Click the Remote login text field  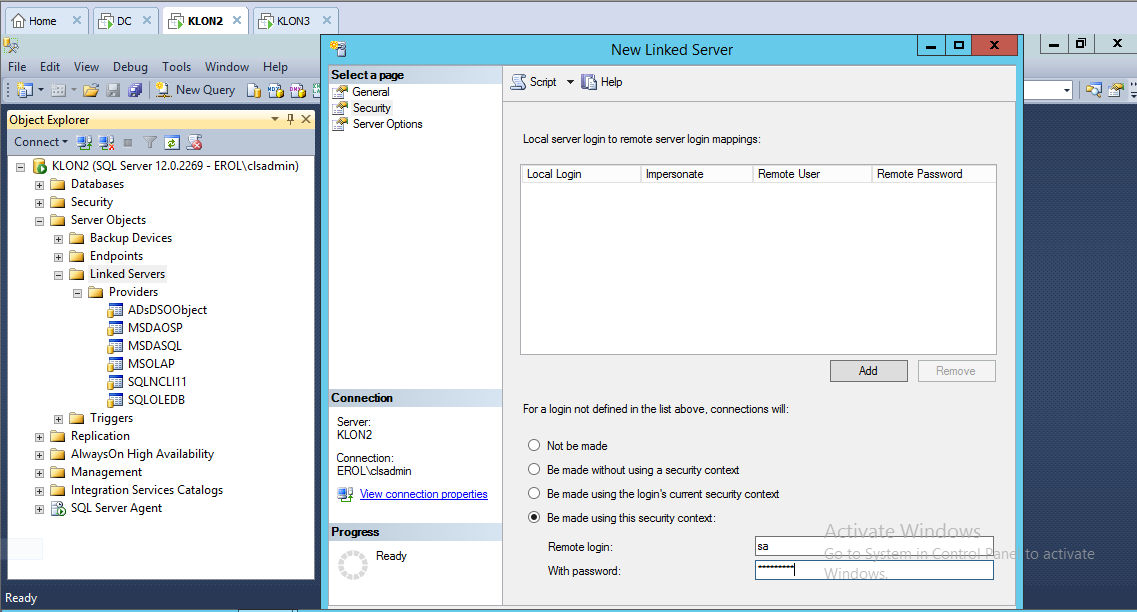873,546
